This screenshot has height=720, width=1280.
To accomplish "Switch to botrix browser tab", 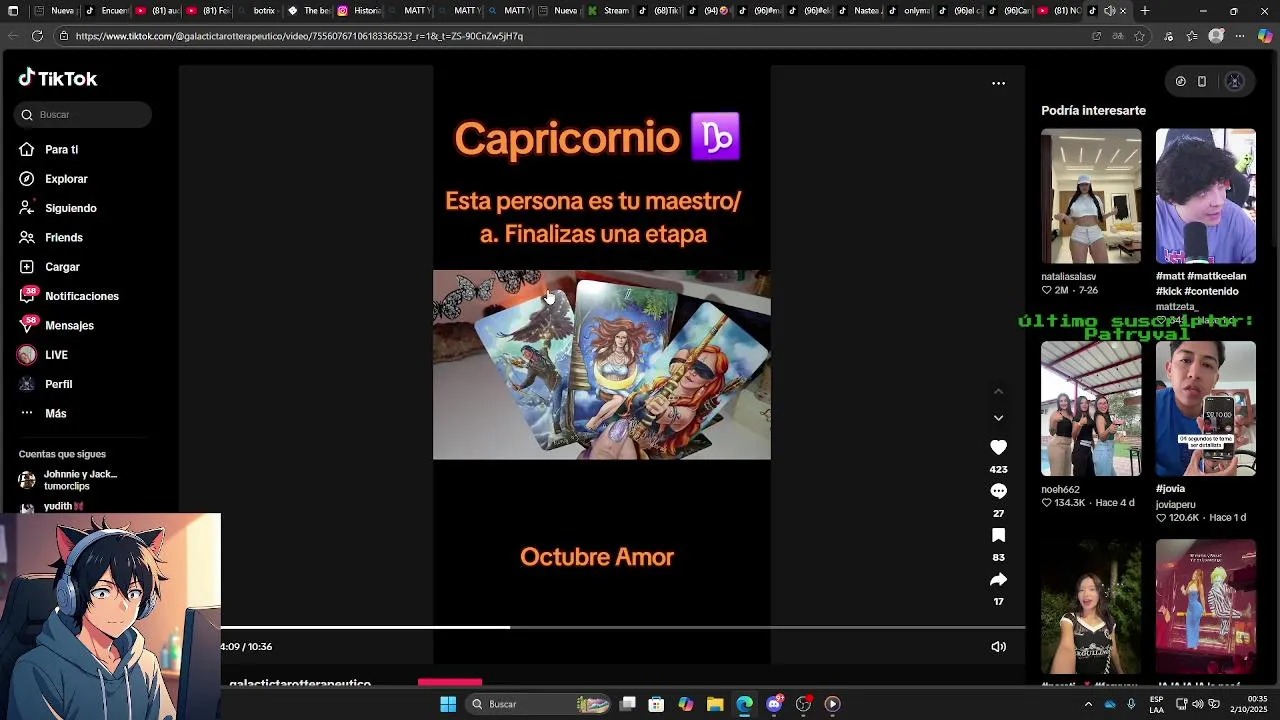I will point(257,11).
